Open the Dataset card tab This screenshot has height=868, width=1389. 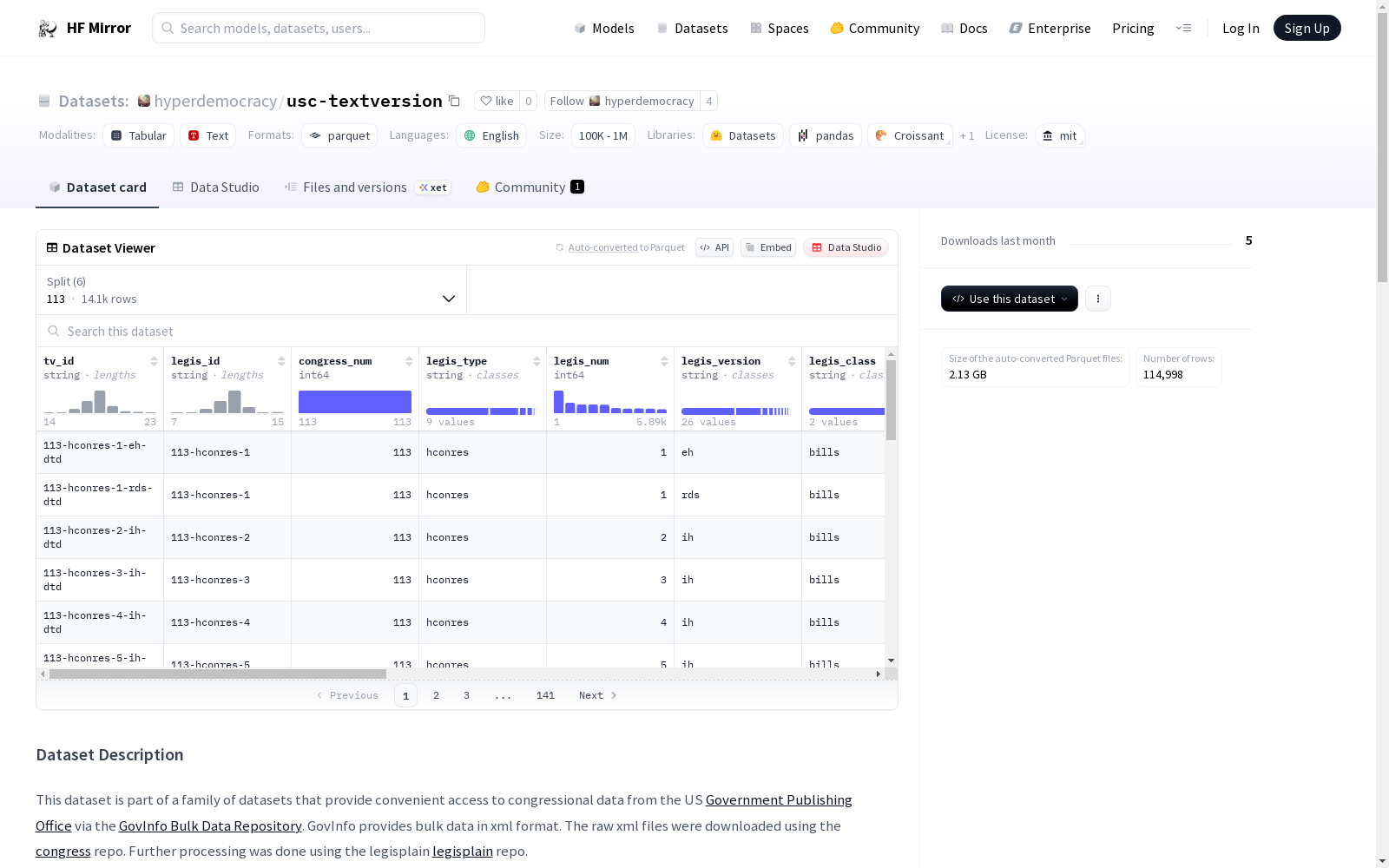(97, 187)
